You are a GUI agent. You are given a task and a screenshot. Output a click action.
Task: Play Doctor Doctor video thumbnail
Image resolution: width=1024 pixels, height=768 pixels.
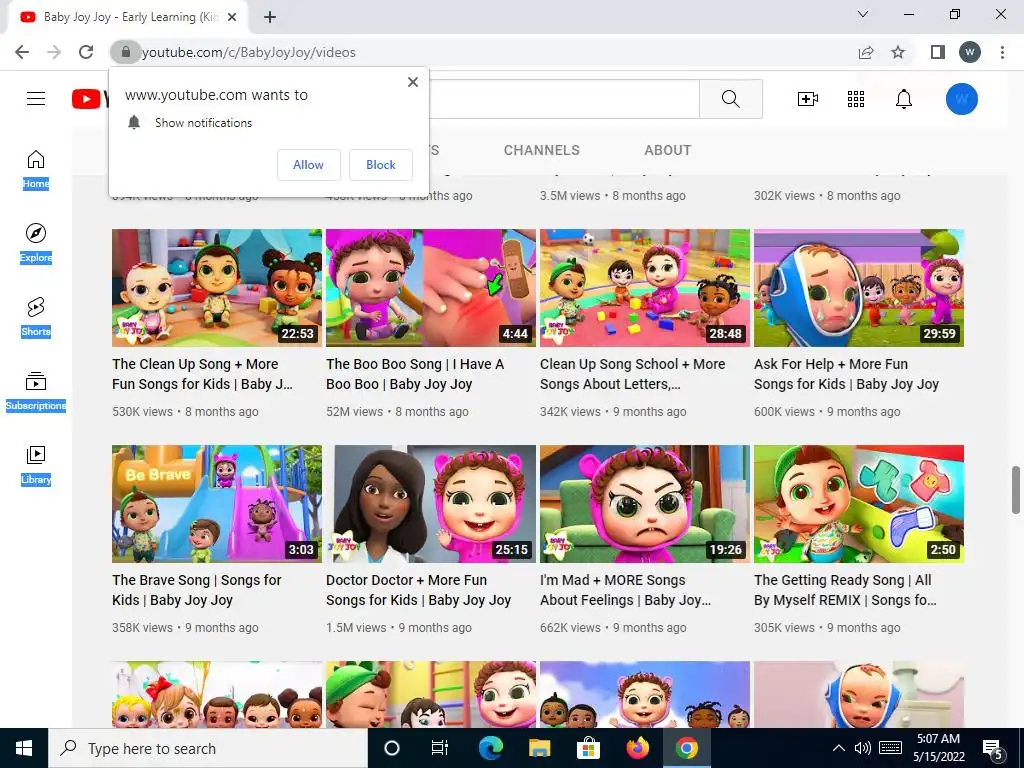coord(431,504)
